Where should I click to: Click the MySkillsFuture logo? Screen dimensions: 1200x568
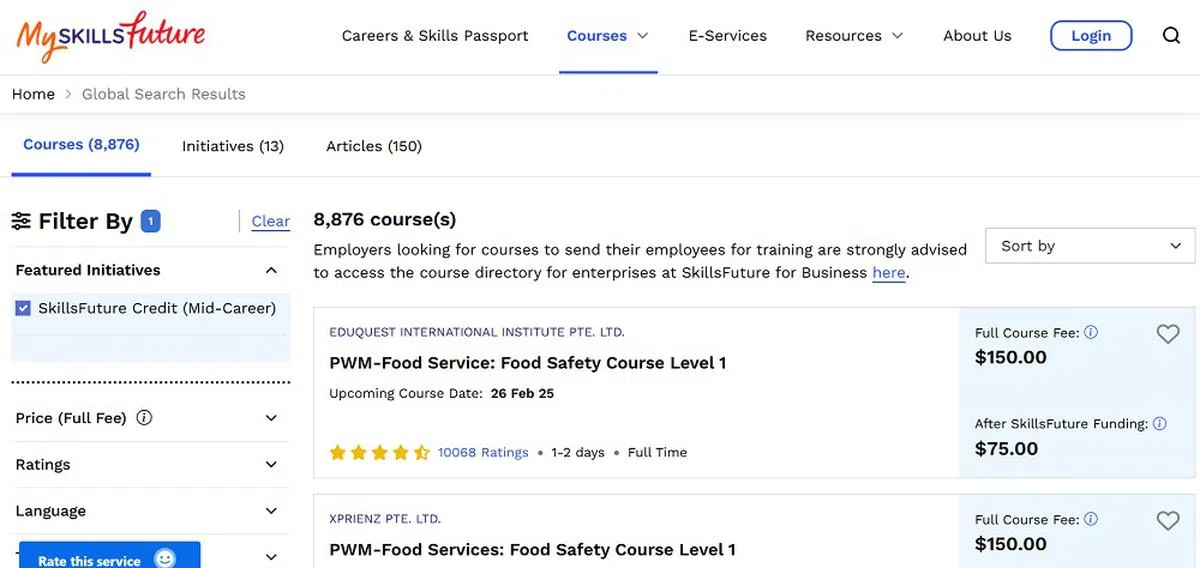click(x=110, y=36)
